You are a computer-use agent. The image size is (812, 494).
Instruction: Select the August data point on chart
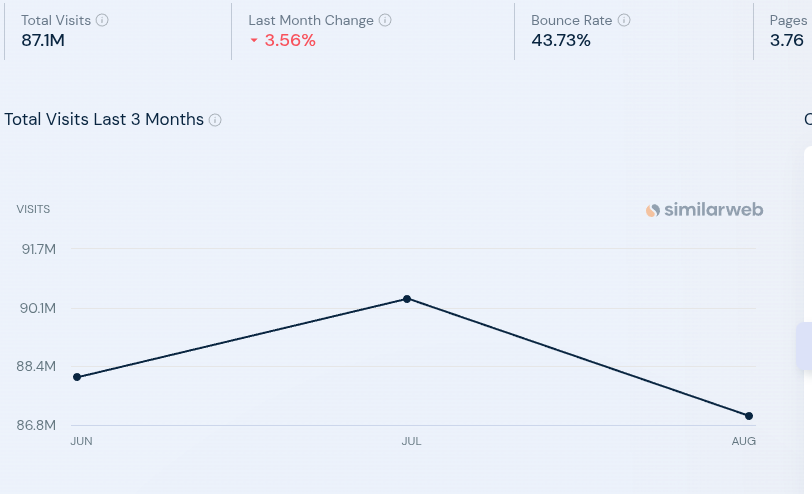pyautogui.click(x=749, y=416)
